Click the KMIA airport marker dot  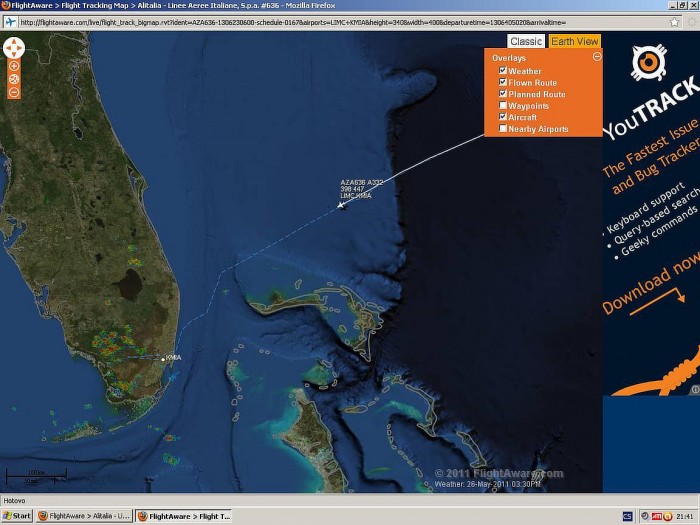tap(163, 359)
